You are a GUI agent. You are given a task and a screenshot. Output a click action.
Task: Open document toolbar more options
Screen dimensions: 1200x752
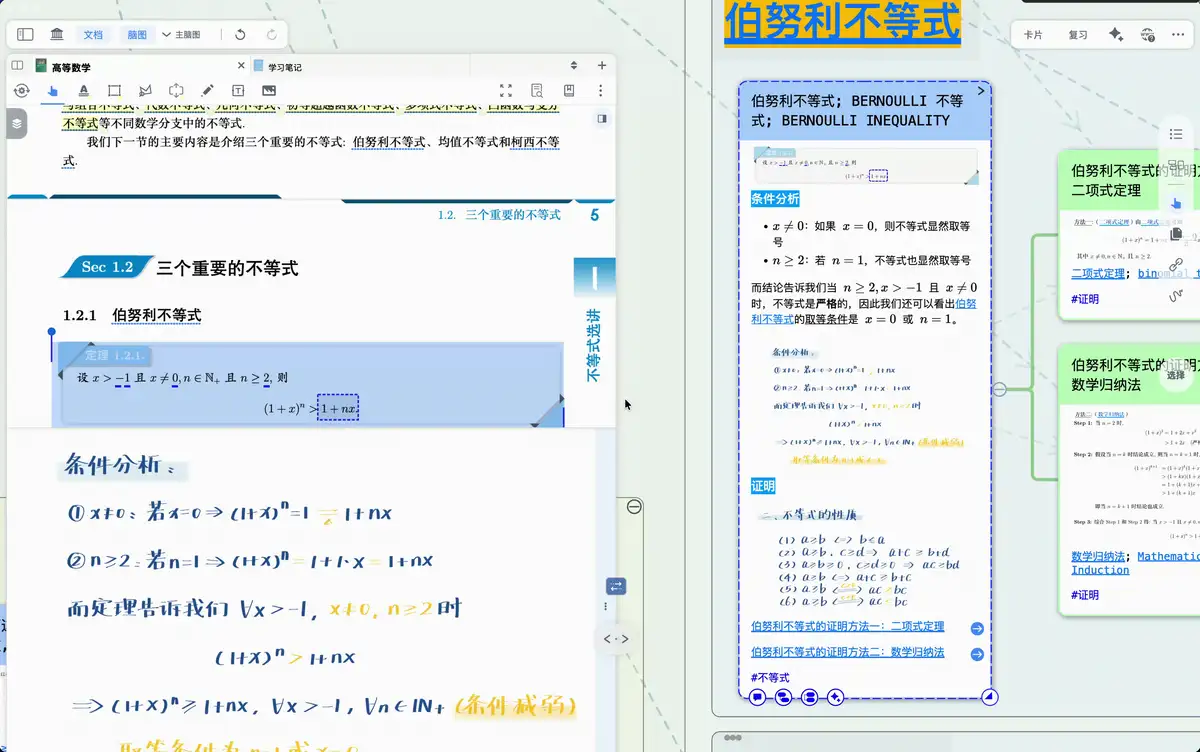600,91
